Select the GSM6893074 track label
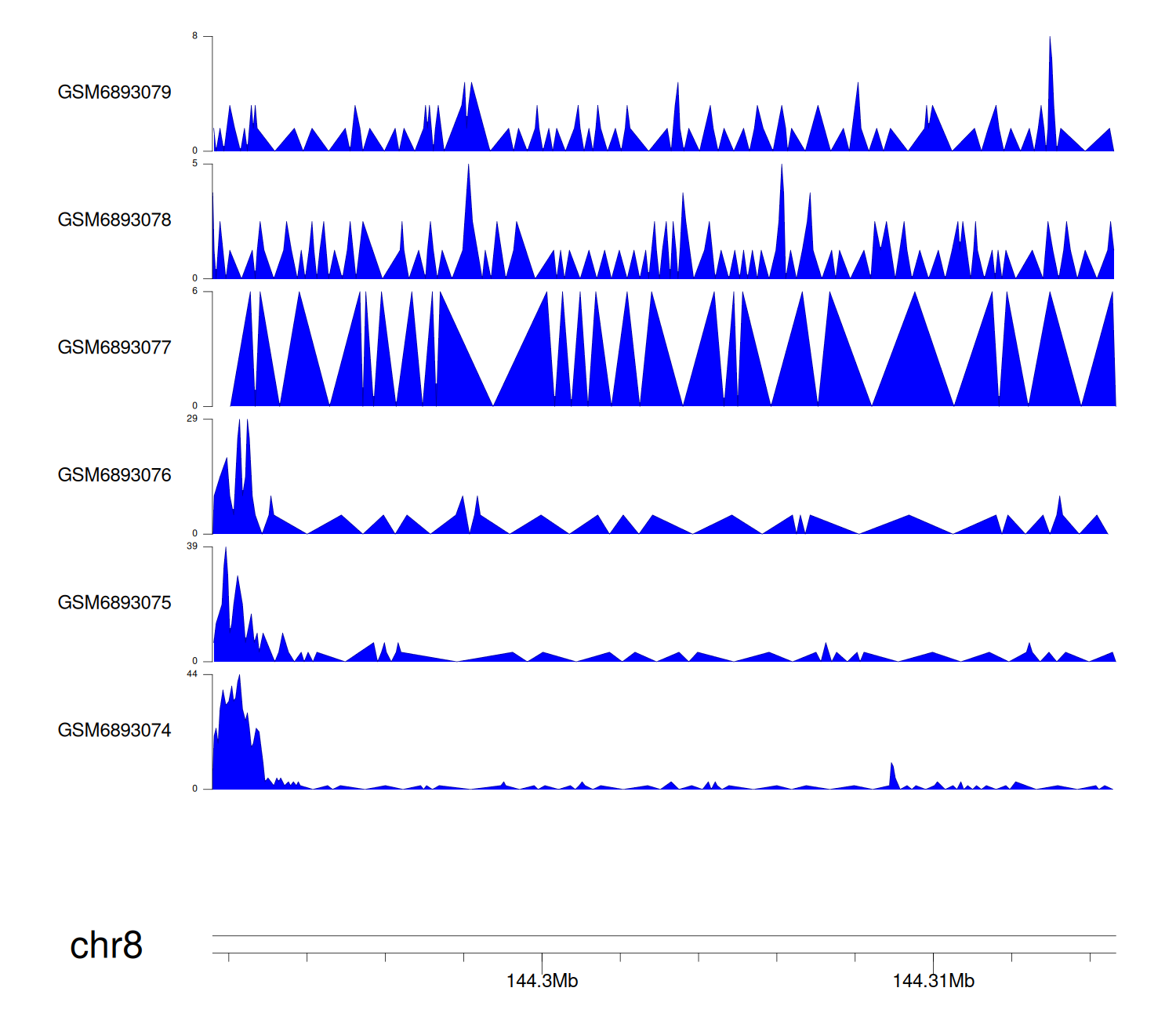1176x1035 pixels. (114, 731)
